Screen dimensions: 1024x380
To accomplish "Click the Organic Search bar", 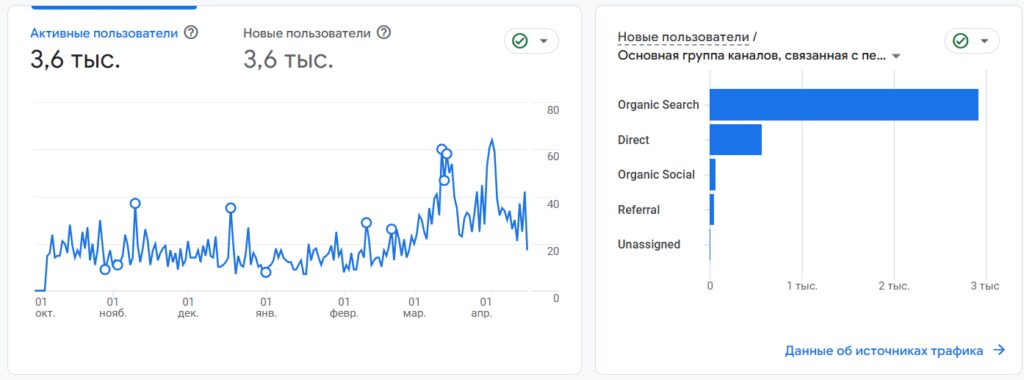I will click(844, 104).
